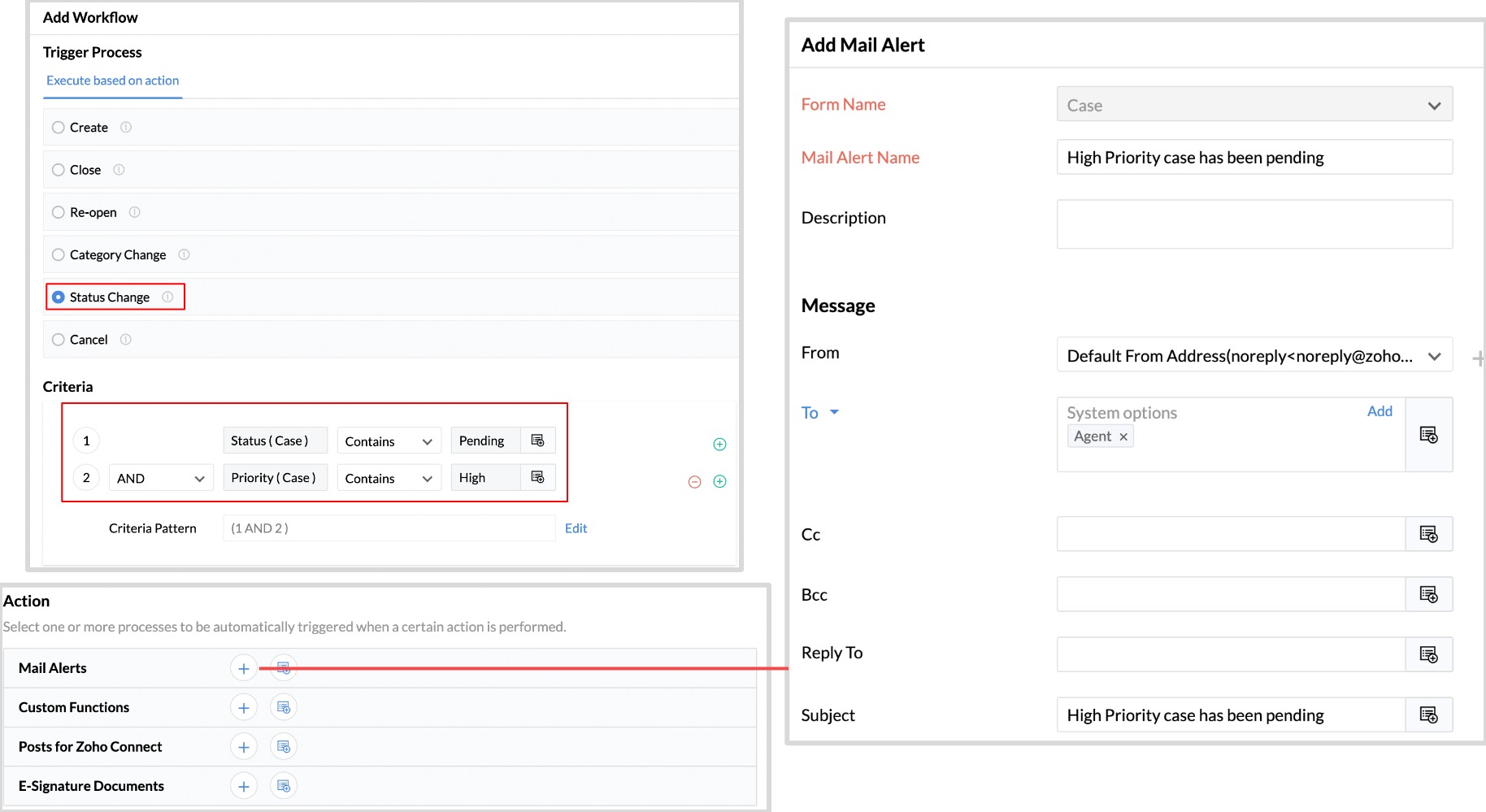
Task: Select the Create trigger radio button
Action: (59, 128)
